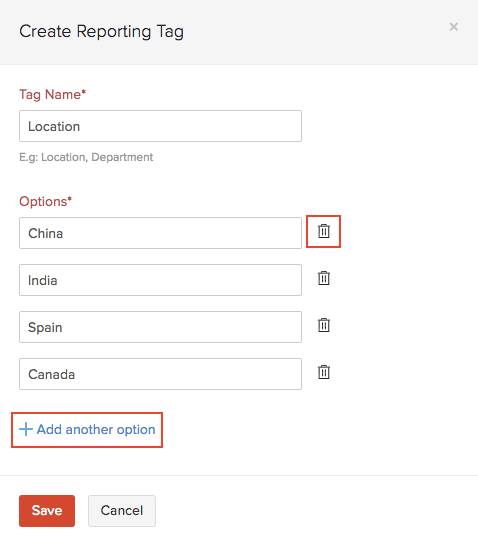The height and width of the screenshot is (546, 478).
Task: Click the 'Create Reporting Tag' title
Action: point(101,32)
